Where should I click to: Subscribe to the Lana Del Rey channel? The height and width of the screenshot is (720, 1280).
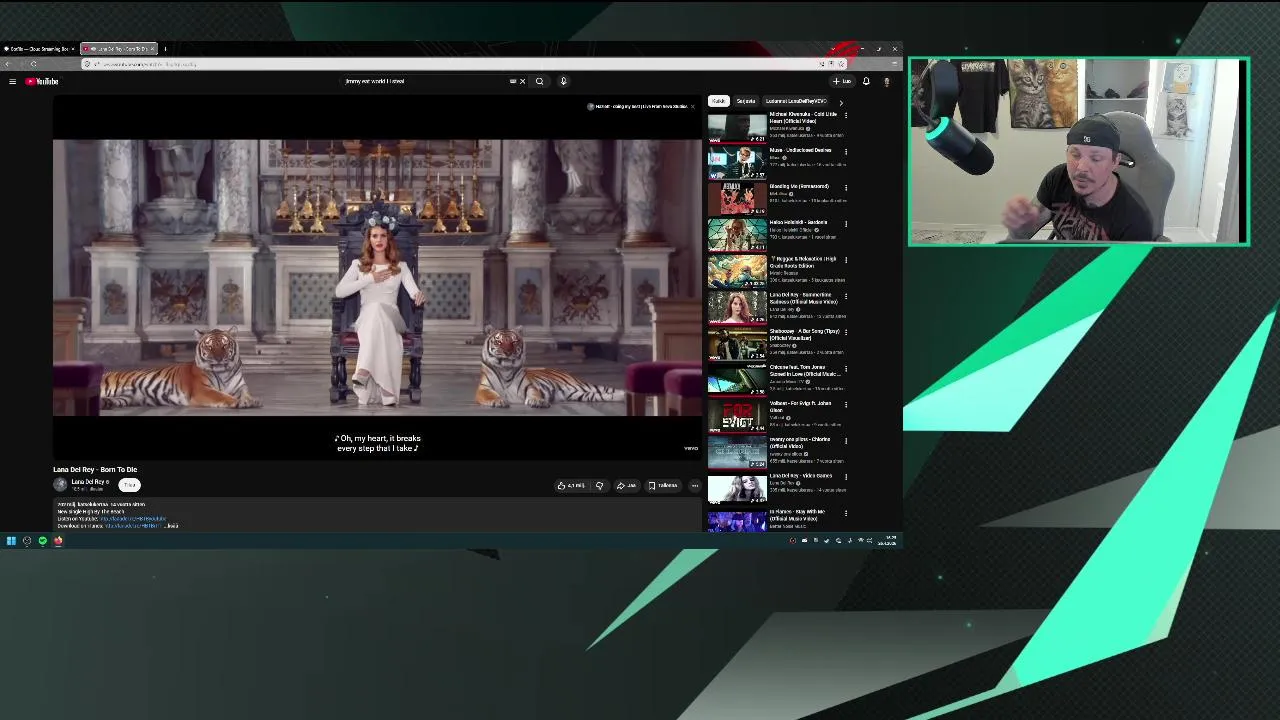tap(129, 484)
